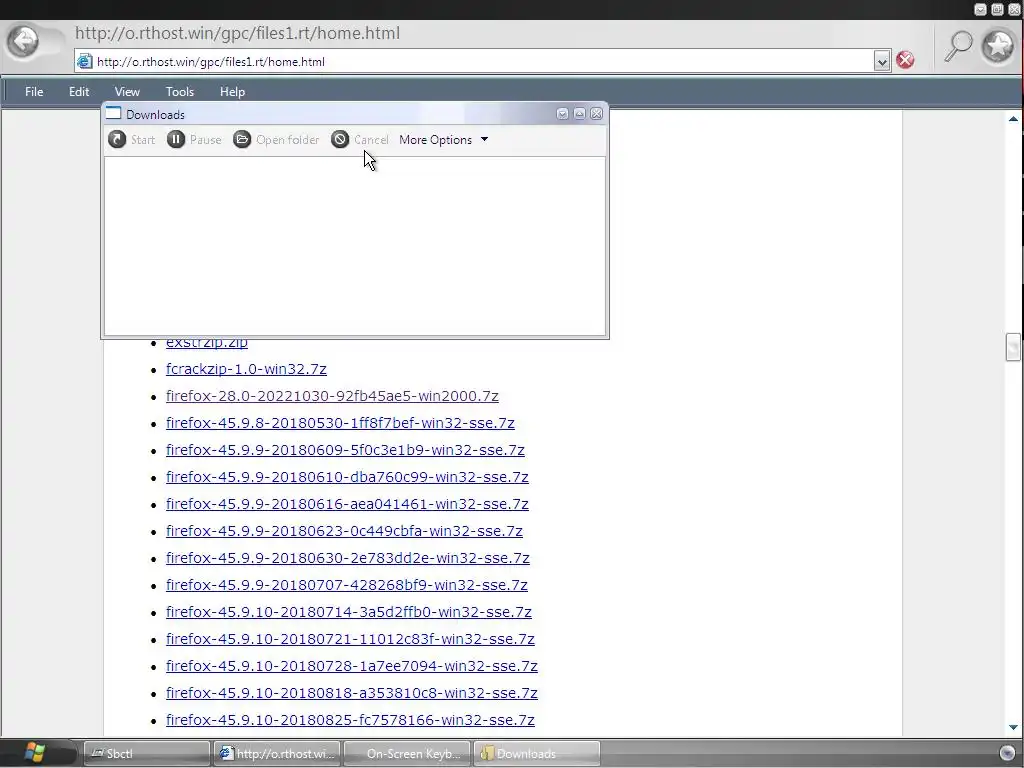Open the fcrackzip-1.0-win32.7z link
Viewport: 1024px width, 768px height.
[x=246, y=369]
